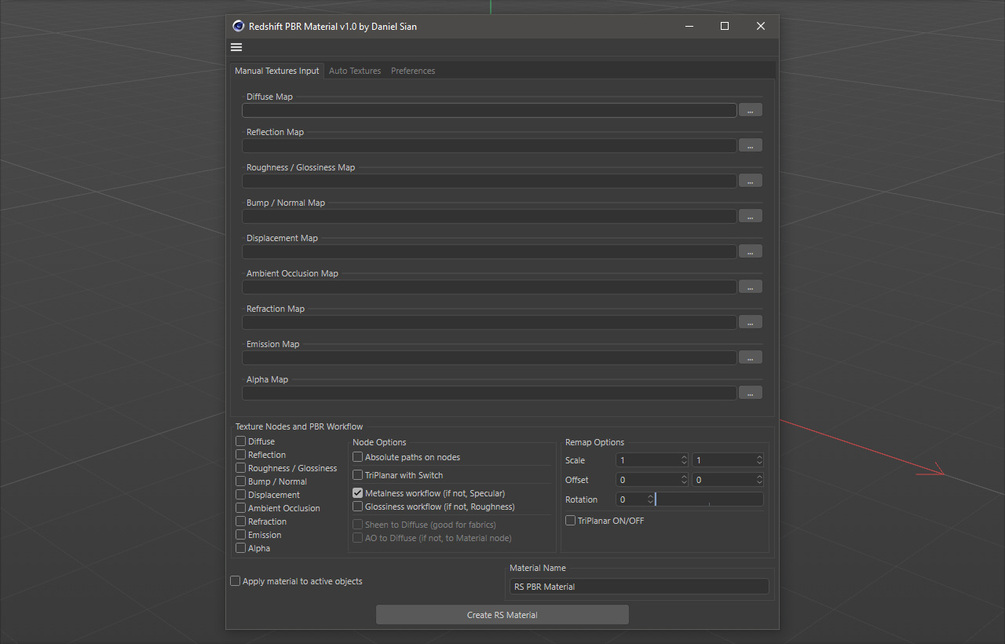Browse for Reflection Map file
The height and width of the screenshot is (644, 1005).
click(x=750, y=145)
